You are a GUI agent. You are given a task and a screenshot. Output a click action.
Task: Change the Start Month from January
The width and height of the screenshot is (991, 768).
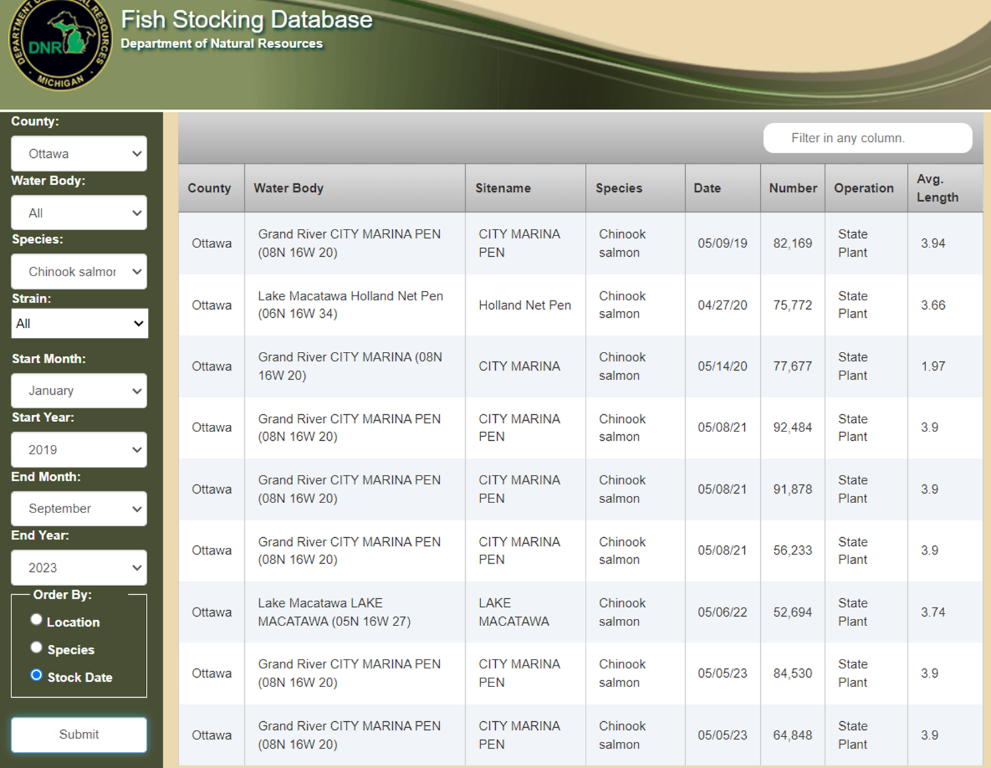(x=79, y=391)
